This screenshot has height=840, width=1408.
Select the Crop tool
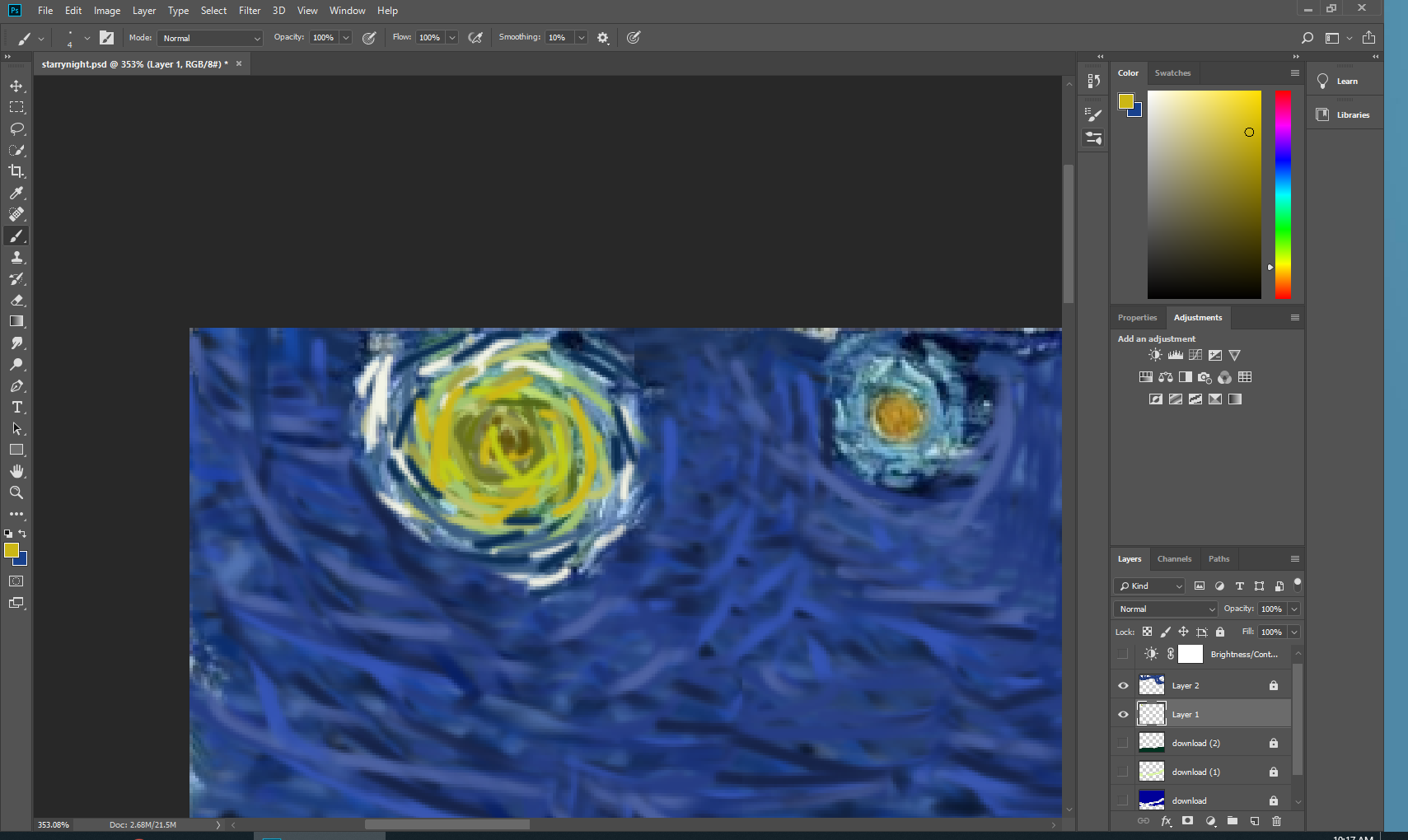(16, 171)
